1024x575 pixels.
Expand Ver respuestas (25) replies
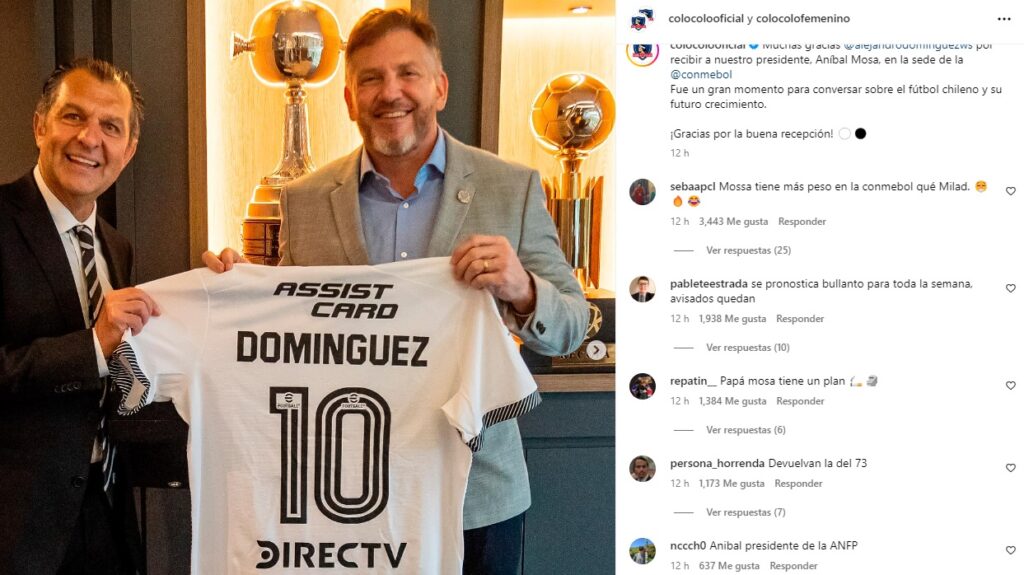pos(748,250)
